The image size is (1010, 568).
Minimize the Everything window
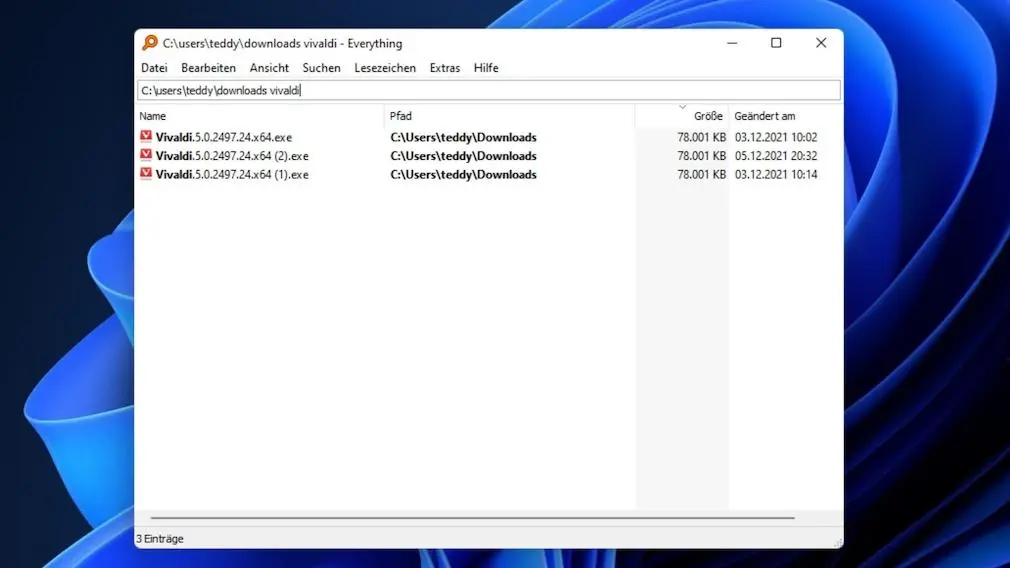coord(732,43)
